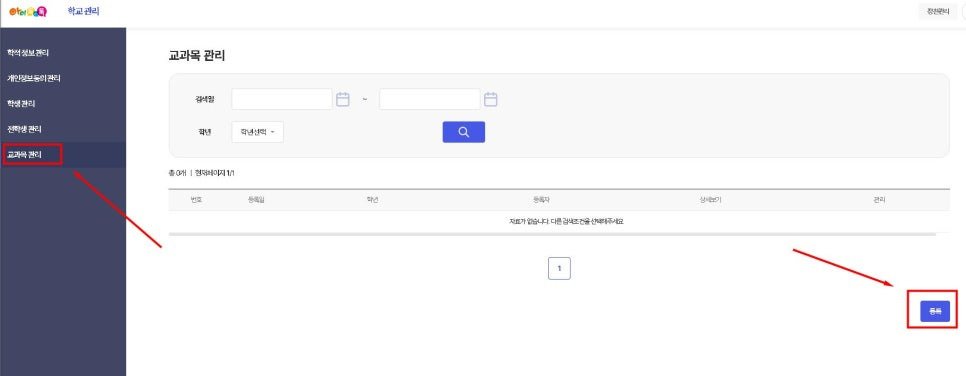This screenshot has width=966, height=376.
Task: Select 개인정보동의 관리 in the sidebar
Action: coord(33,78)
